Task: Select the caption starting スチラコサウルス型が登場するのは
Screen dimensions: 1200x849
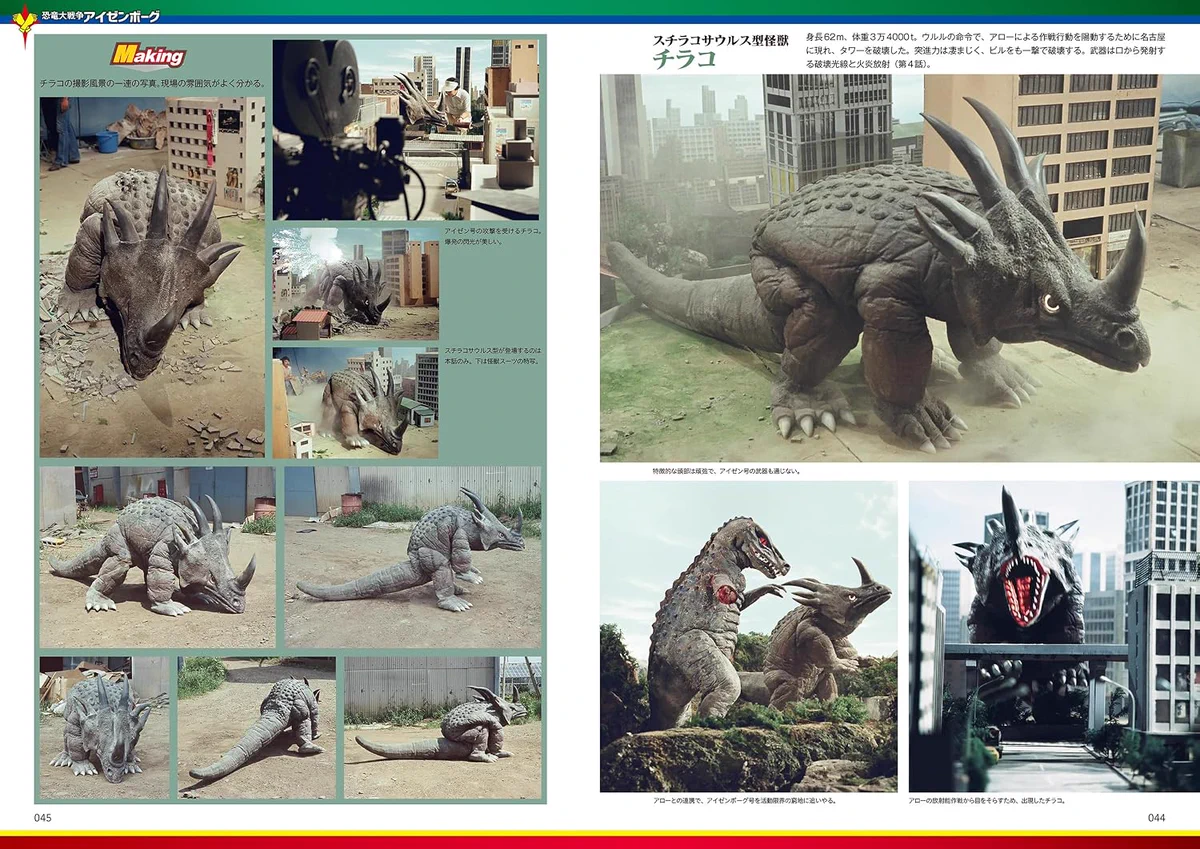Action: [491, 356]
